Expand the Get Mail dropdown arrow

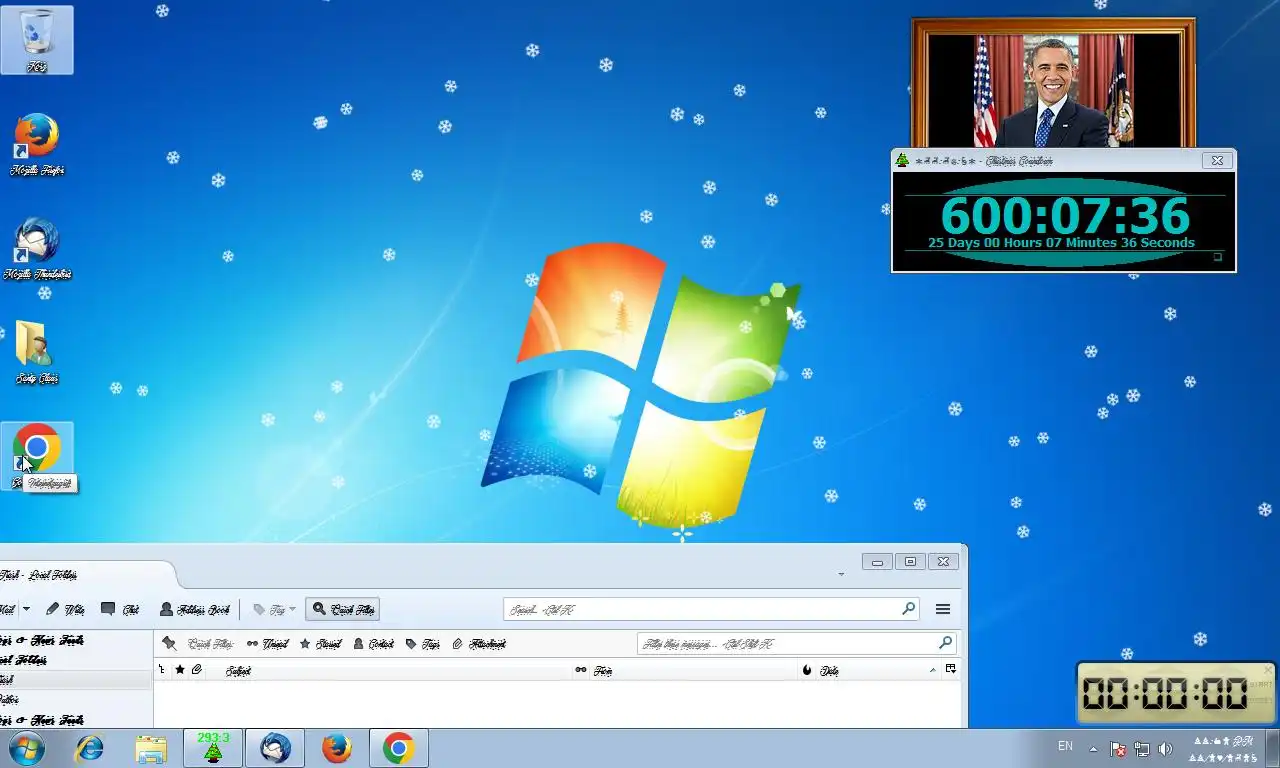tap(26, 609)
